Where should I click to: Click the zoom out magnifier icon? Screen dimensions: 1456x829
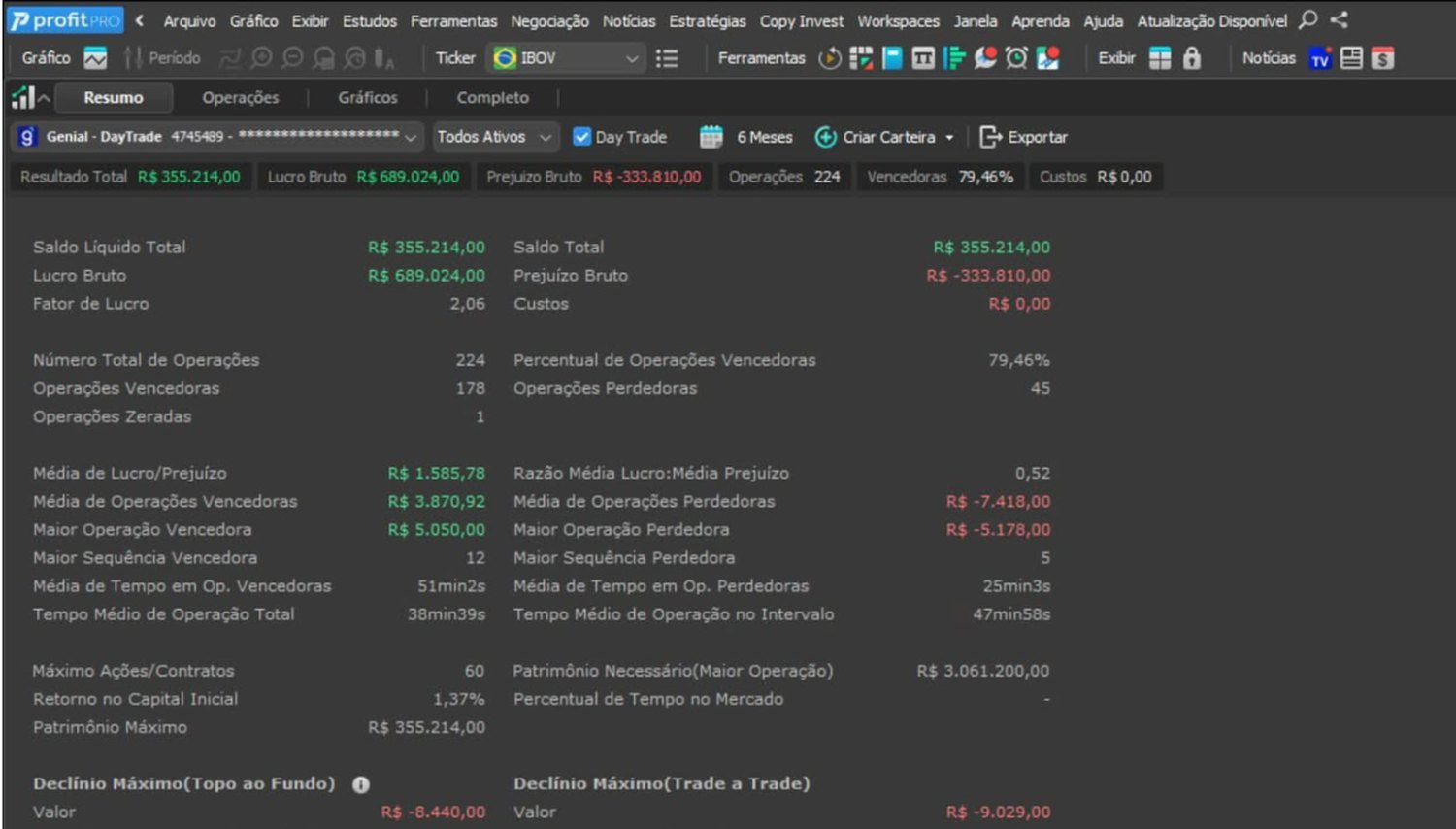coord(292,58)
